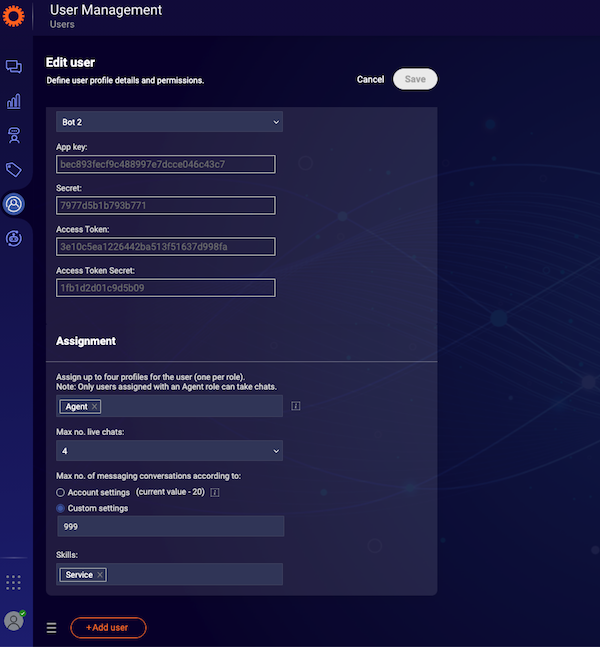600x647 pixels.
Task: Click the "Skills:" label
Action: (67, 555)
